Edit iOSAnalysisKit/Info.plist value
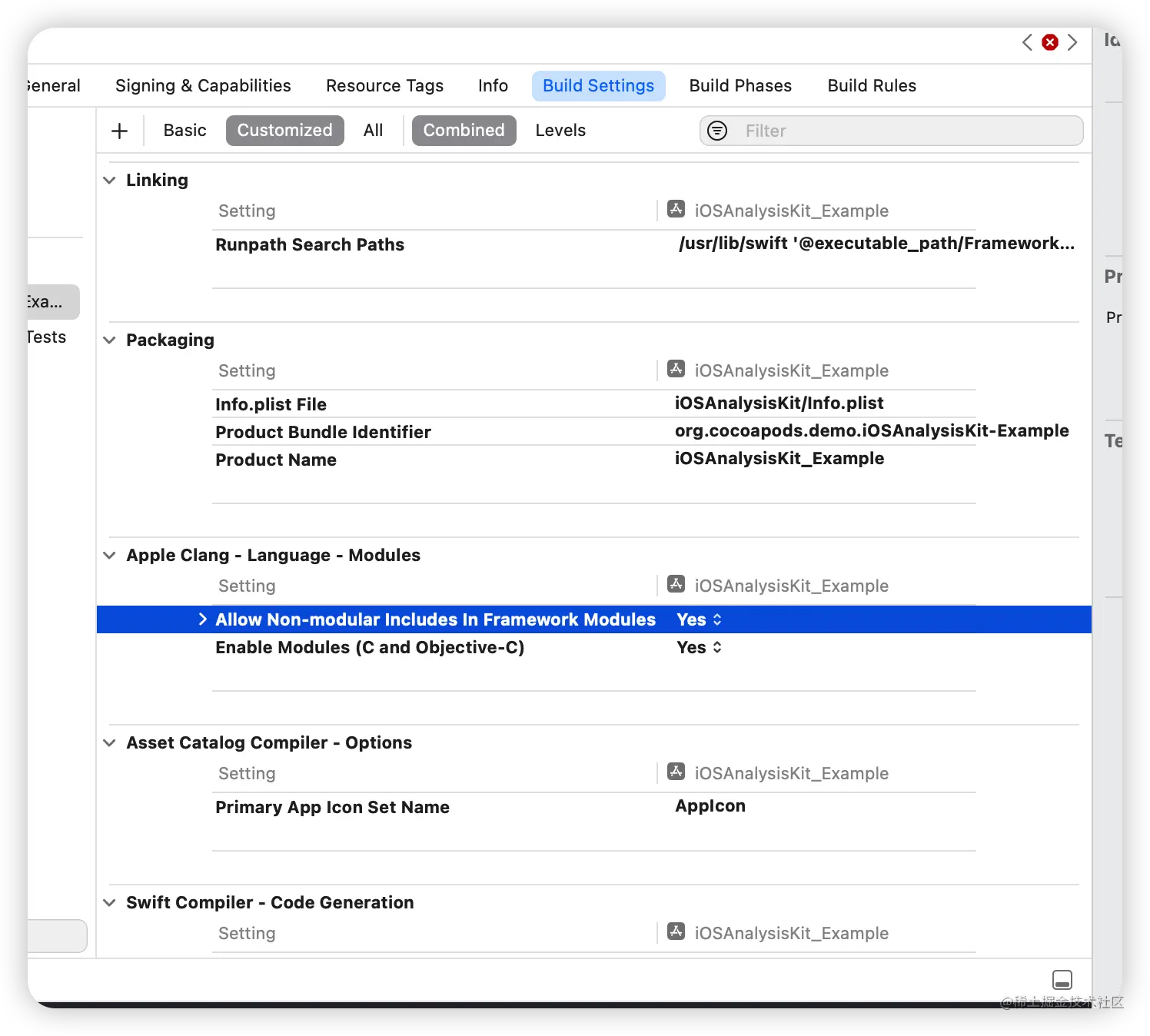The height and width of the screenshot is (1036, 1150). click(x=779, y=403)
